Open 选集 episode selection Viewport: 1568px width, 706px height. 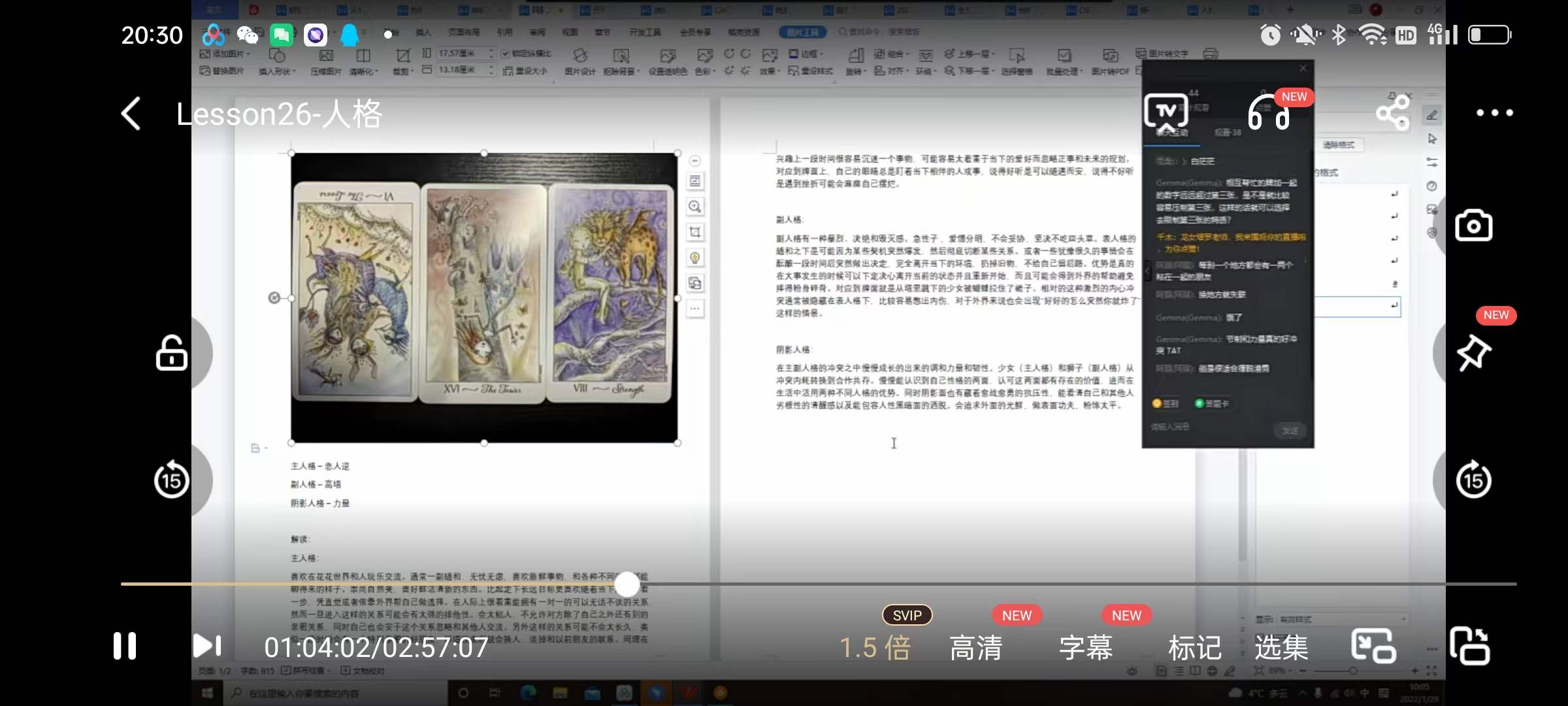pos(1282,647)
